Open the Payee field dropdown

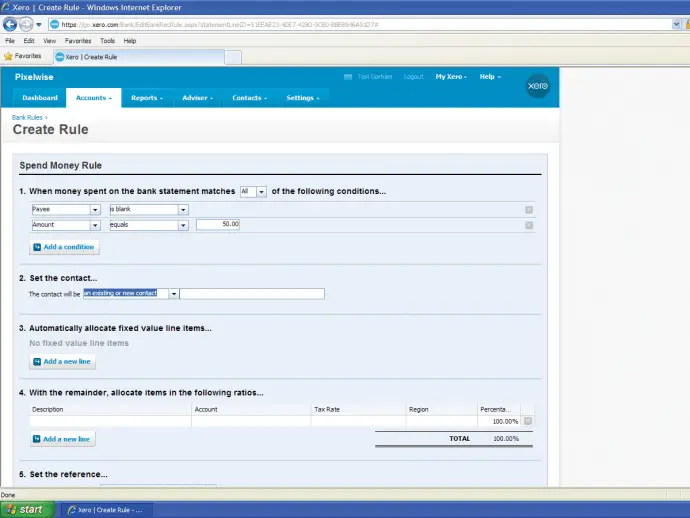[x=95, y=210]
